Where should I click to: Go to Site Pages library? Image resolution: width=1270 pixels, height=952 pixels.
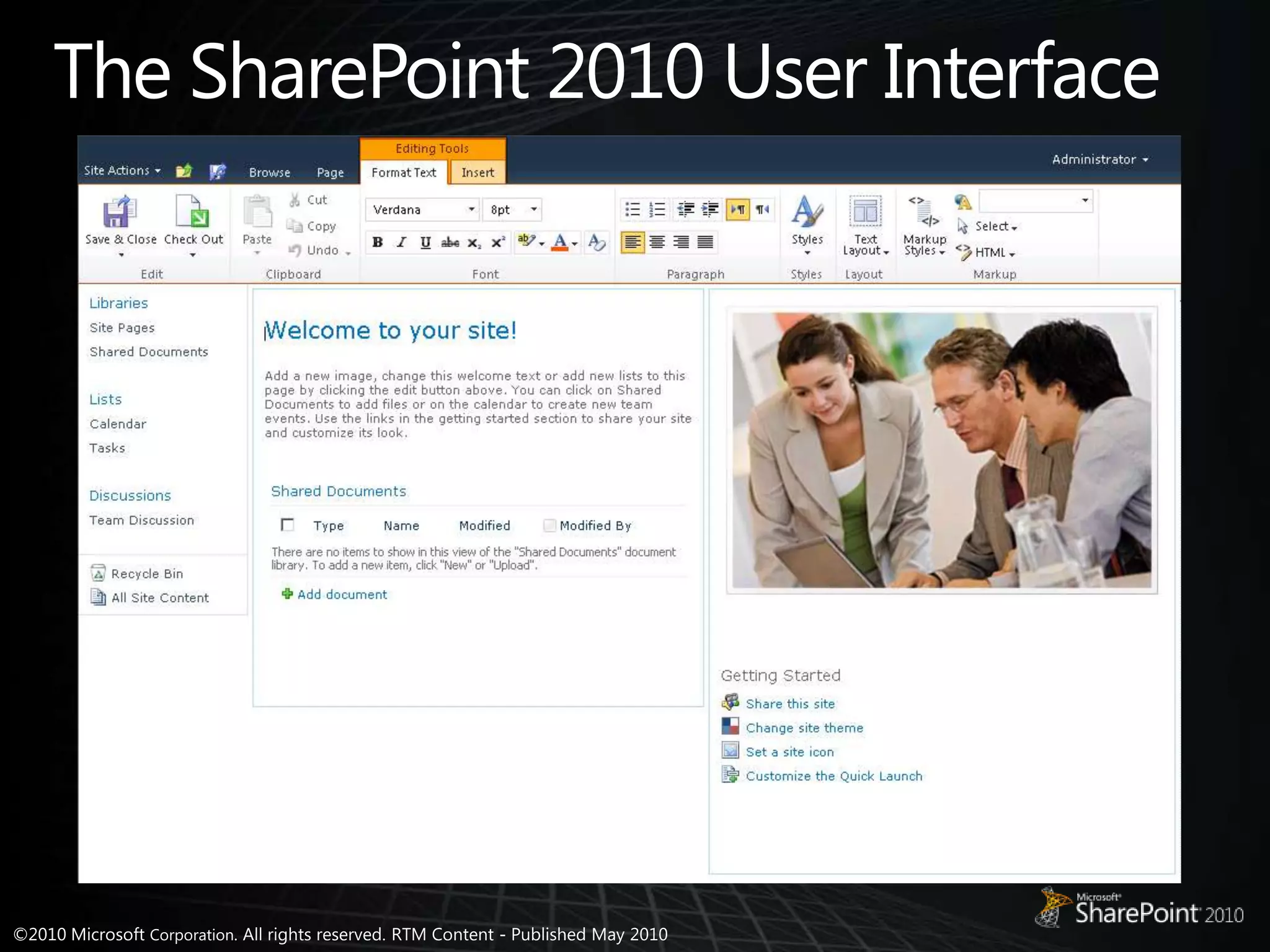(x=122, y=328)
